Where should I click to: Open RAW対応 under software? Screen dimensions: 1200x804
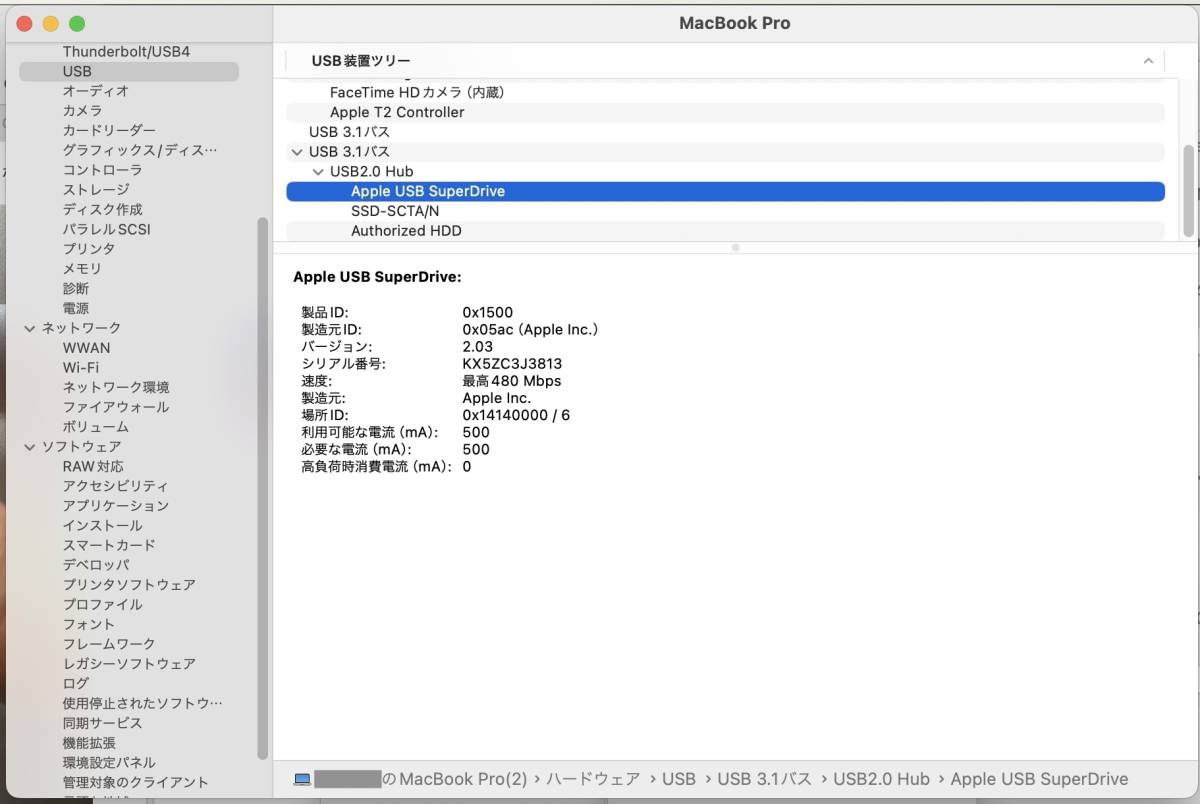93,466
